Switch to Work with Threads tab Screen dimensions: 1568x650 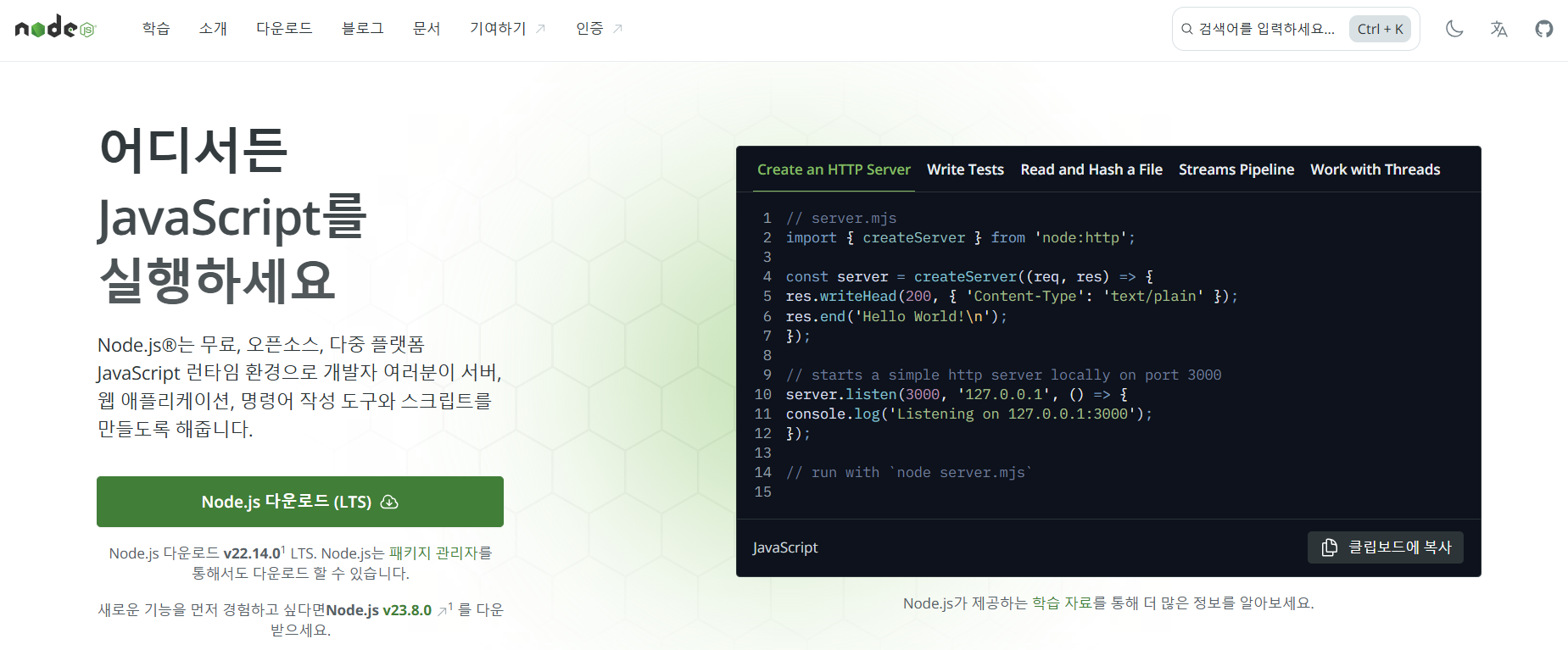1375,169
